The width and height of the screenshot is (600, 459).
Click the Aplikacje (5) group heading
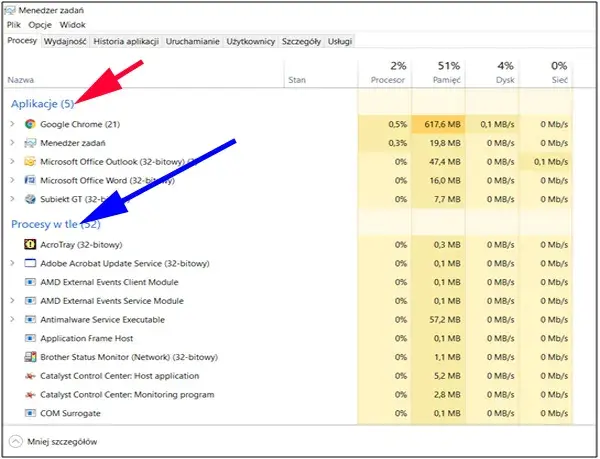tap(42, 104)
